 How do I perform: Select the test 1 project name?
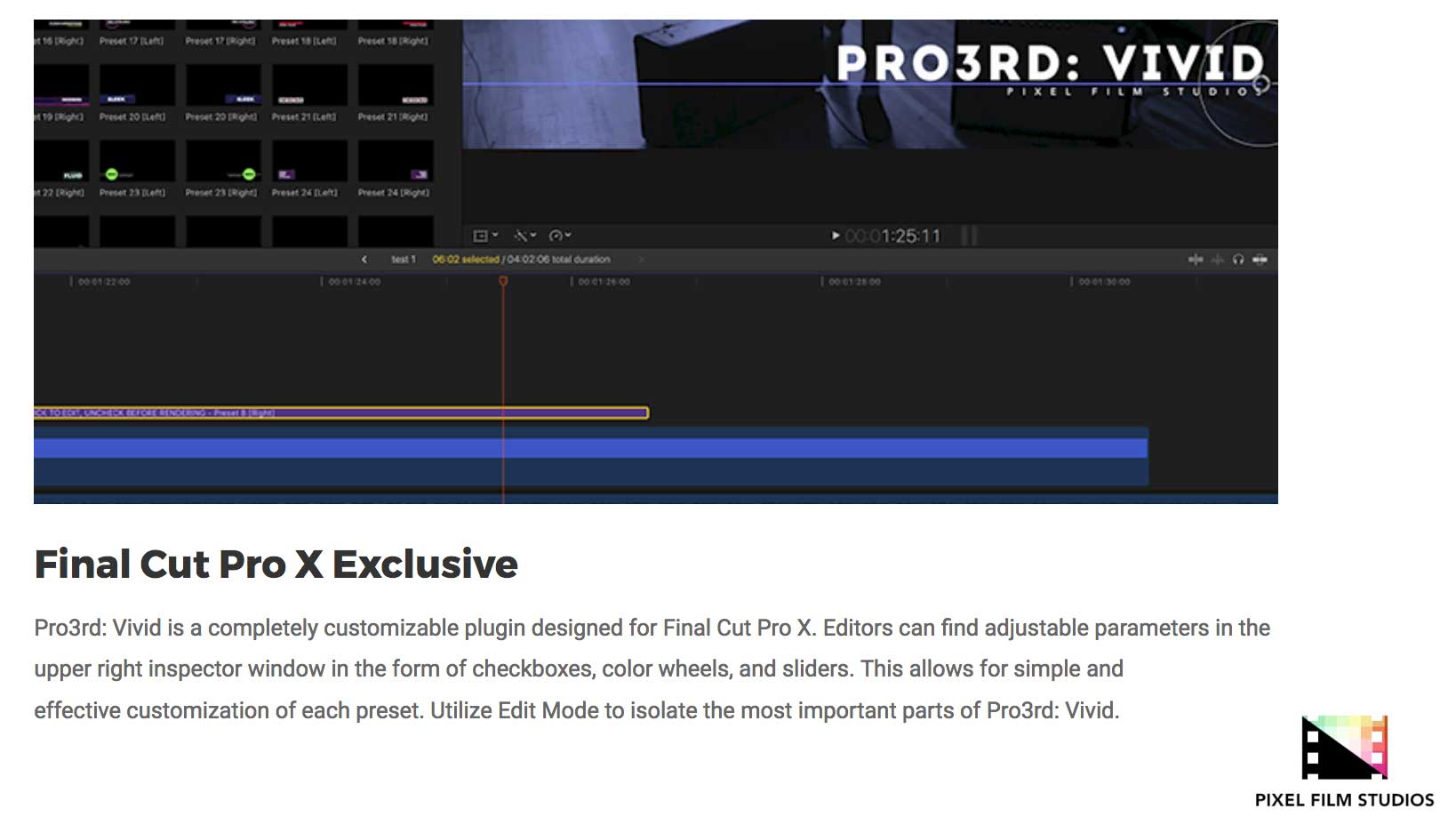tap(404, 260)
